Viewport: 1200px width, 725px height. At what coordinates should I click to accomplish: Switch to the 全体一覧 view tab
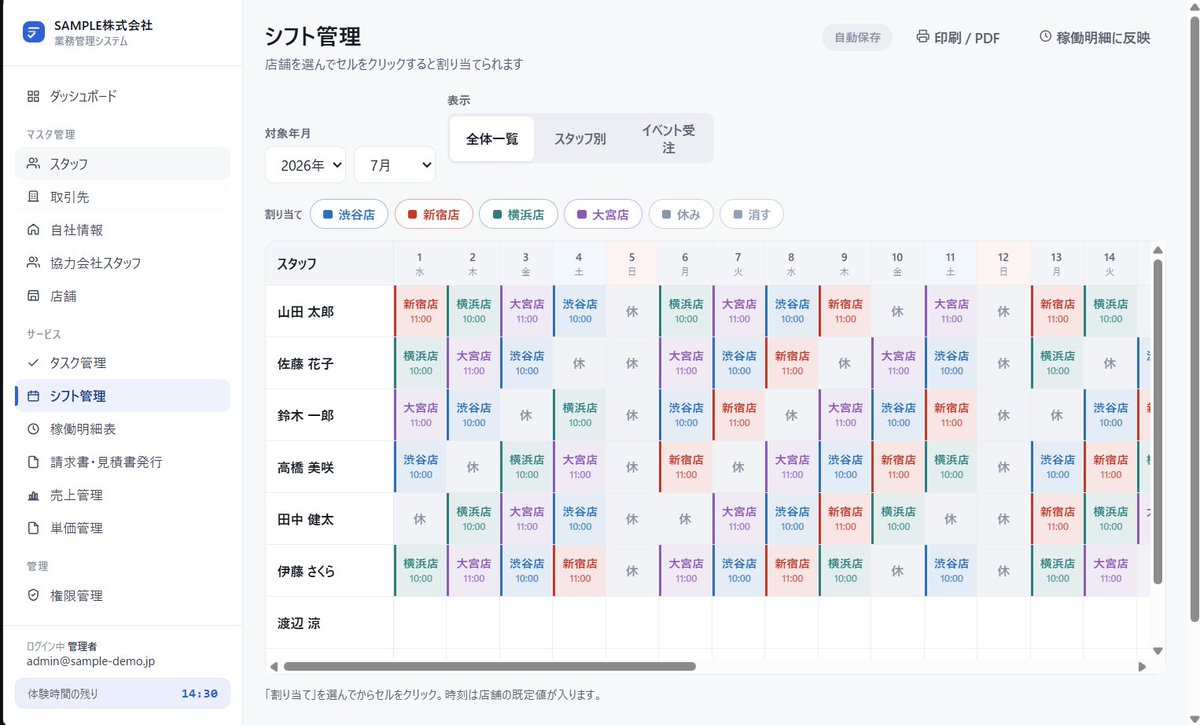(x=491, y=139)
